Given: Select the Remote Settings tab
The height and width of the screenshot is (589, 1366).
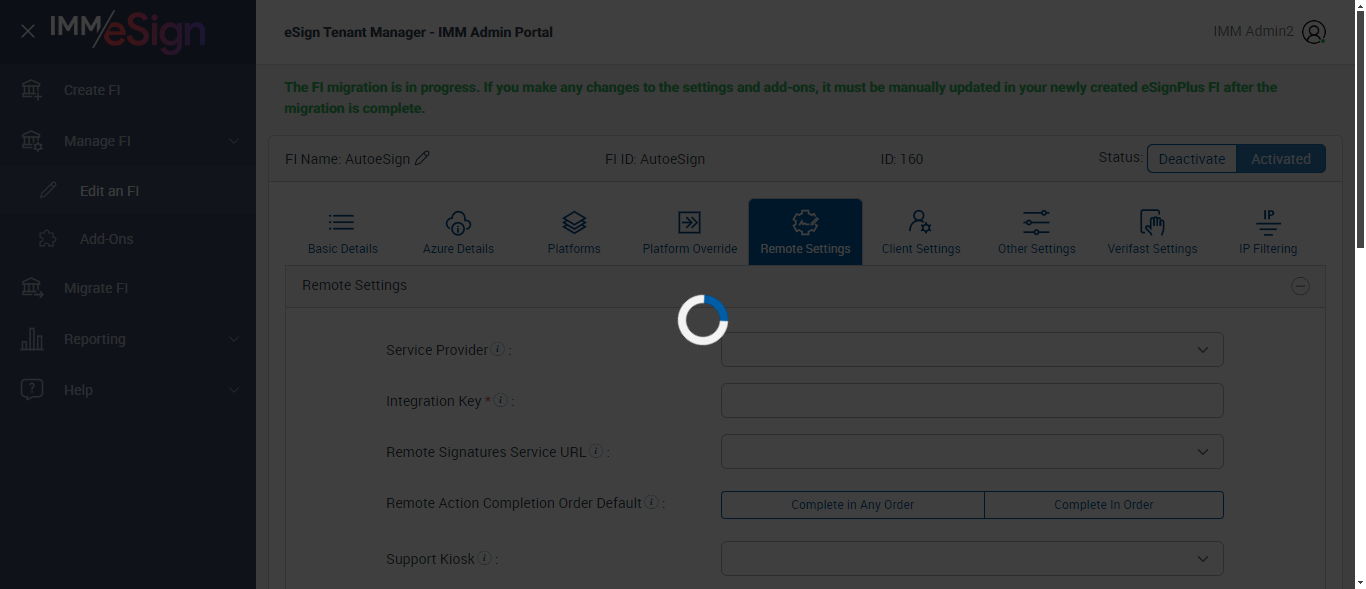Looking at the screenshot, I should [x=805, y=232].
